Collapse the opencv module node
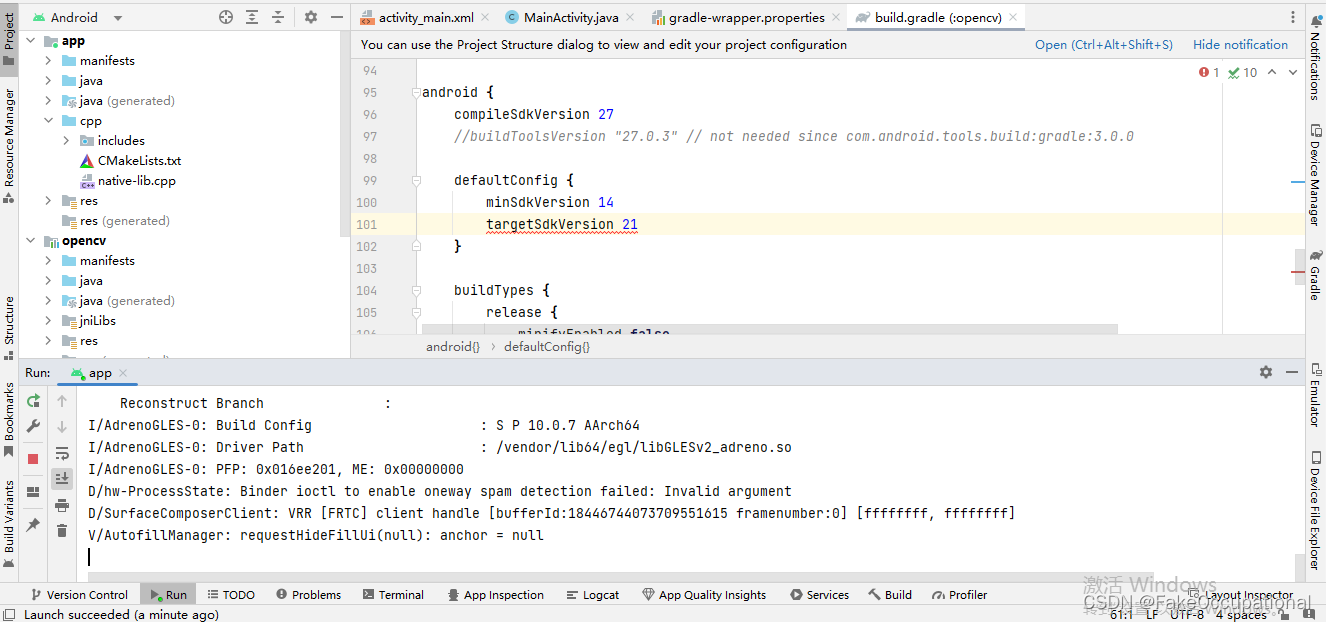The height and width of the screenshot is (622, 1326). (30, 241)
